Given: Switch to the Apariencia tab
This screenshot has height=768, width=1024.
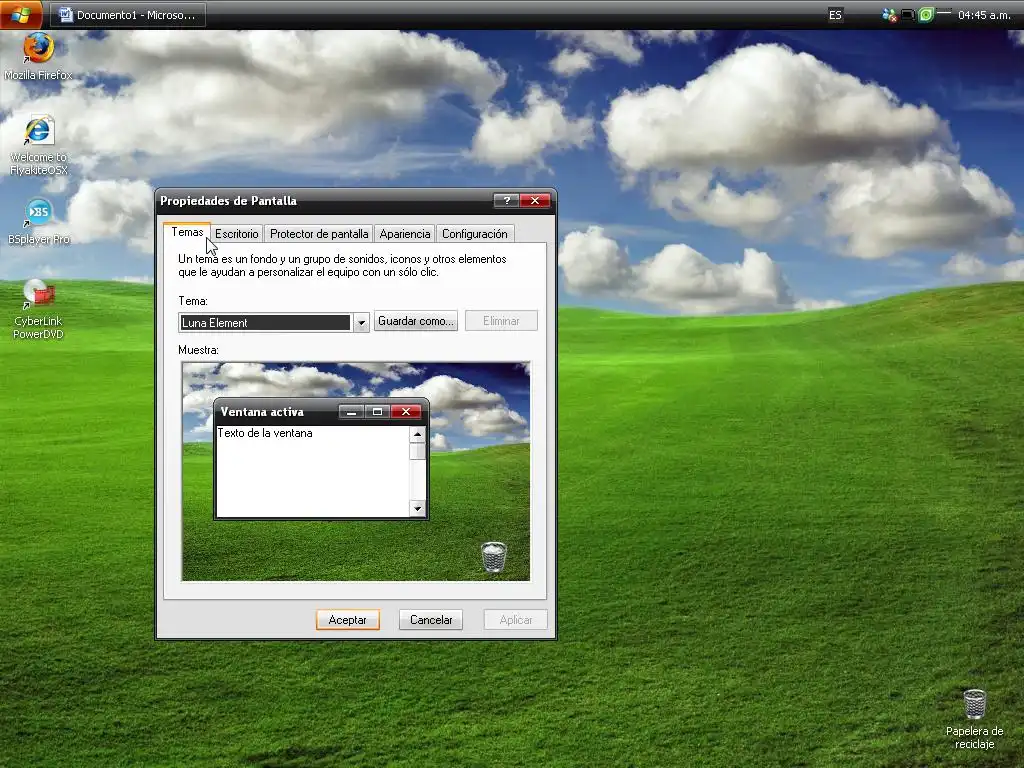Looking at the screenshot, I should (405, 234).
